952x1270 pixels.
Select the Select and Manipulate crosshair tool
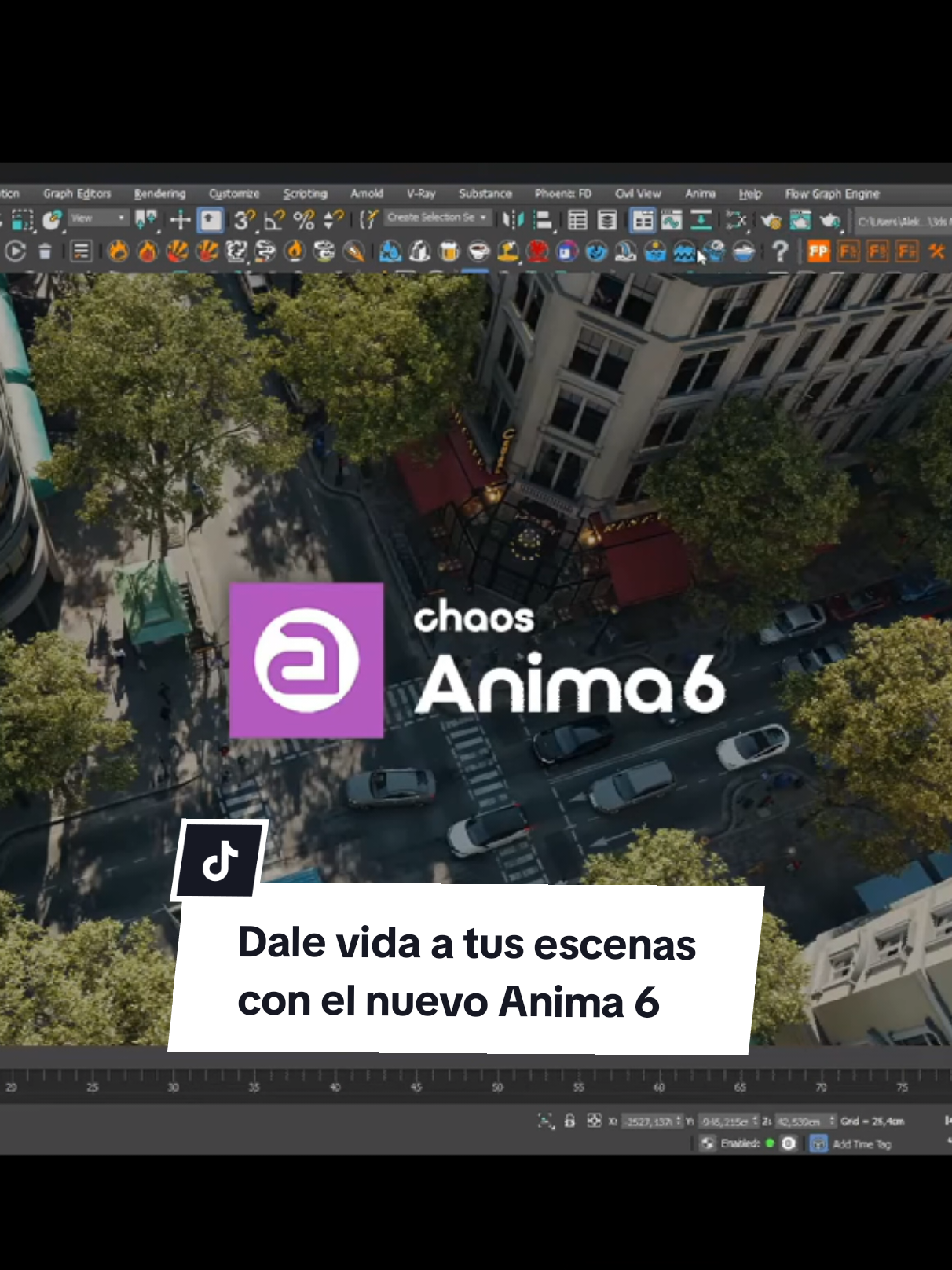pos(181,220)
